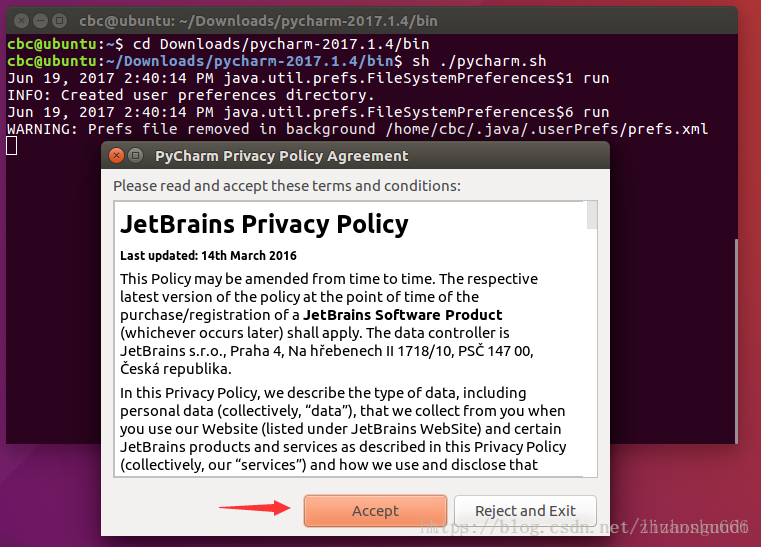Image resolution: width=761 pixels, height=547 pixels.
Task: Click the 'Česká republika.' text in policy
Action: (176, 369)
